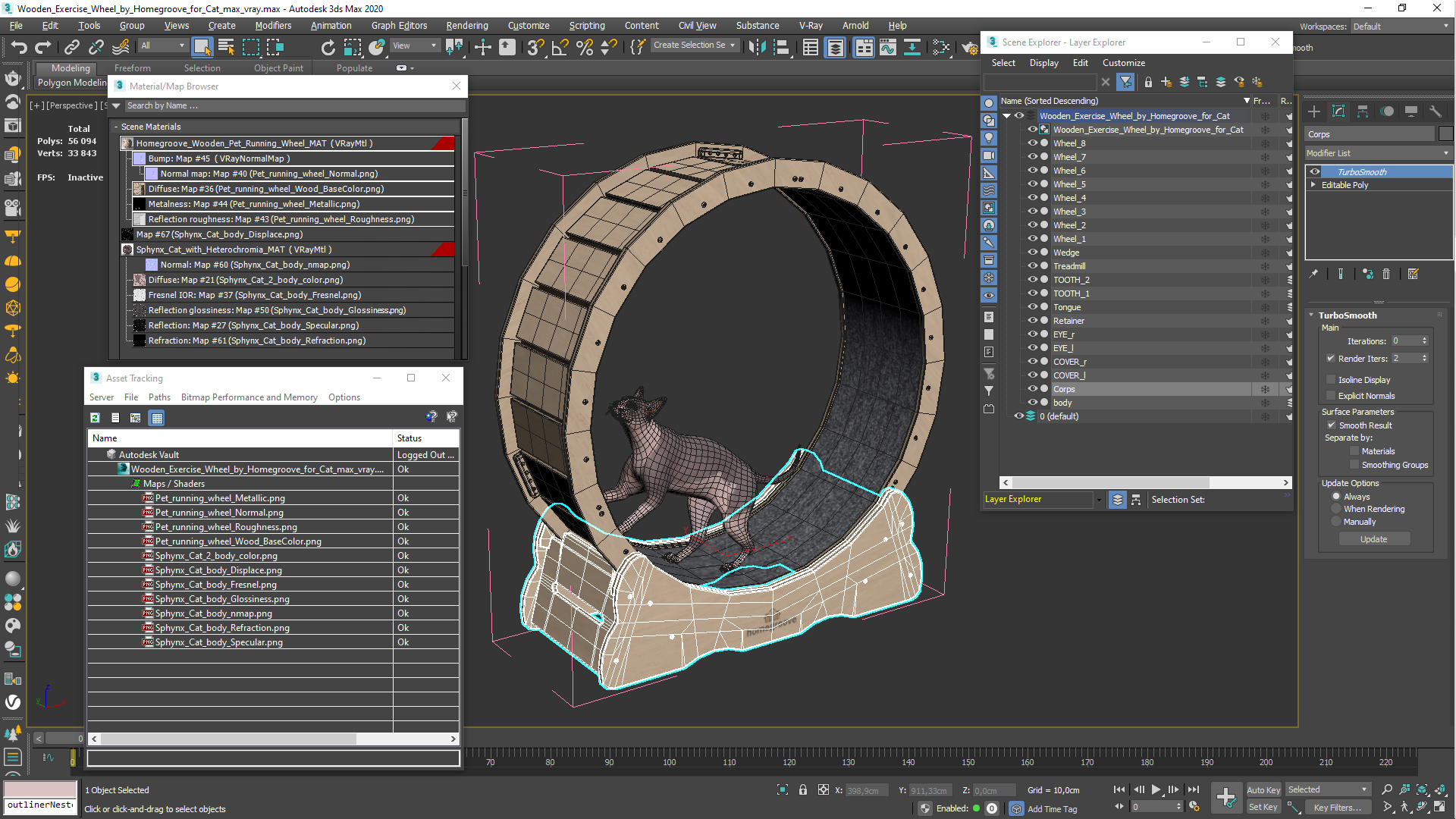Open the V-Ray menu
The image size is (1456, 819).
click(x=811, y=26)
